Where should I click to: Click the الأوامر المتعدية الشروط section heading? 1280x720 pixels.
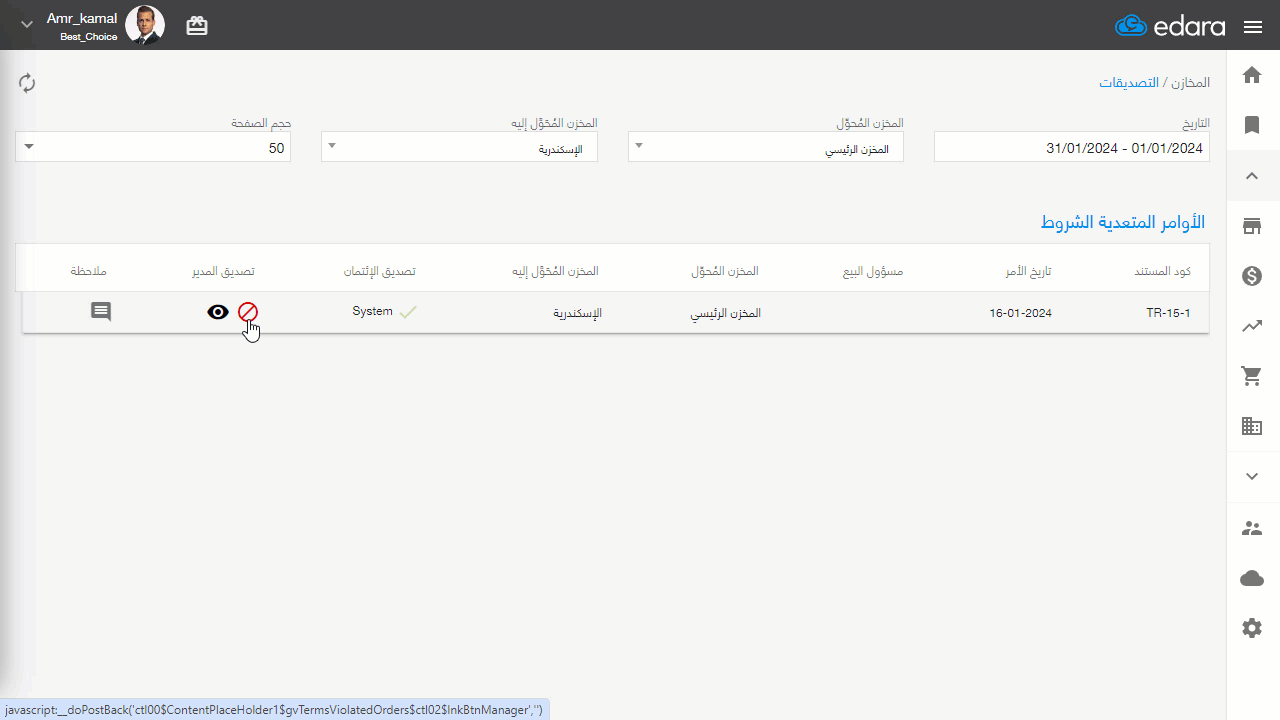click(x=1123, y=221)
